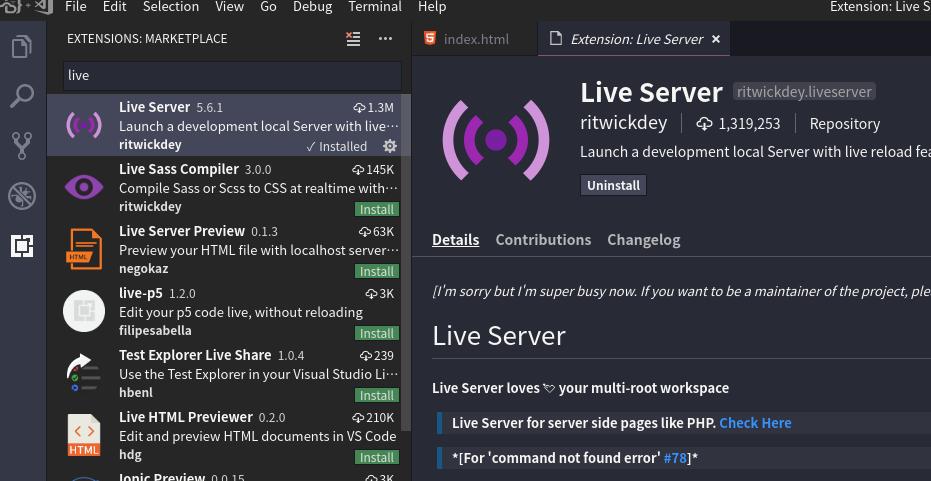Screen dimensions: 931x481
Task: Open the ritwickdey publisher link
Action: pos(623,123)
